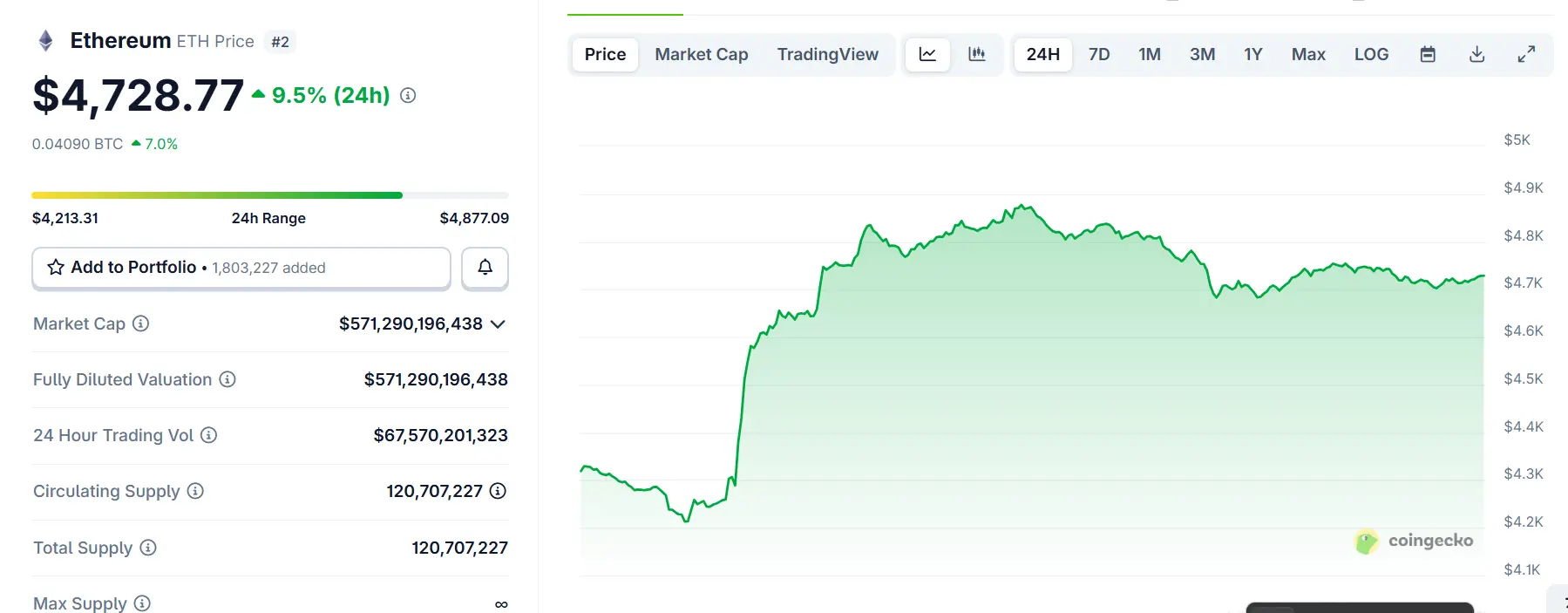The width and height of the screenshot is (1568, 613).
Task: Click Market Cap info icon
Action: click(x=140, y=324)
